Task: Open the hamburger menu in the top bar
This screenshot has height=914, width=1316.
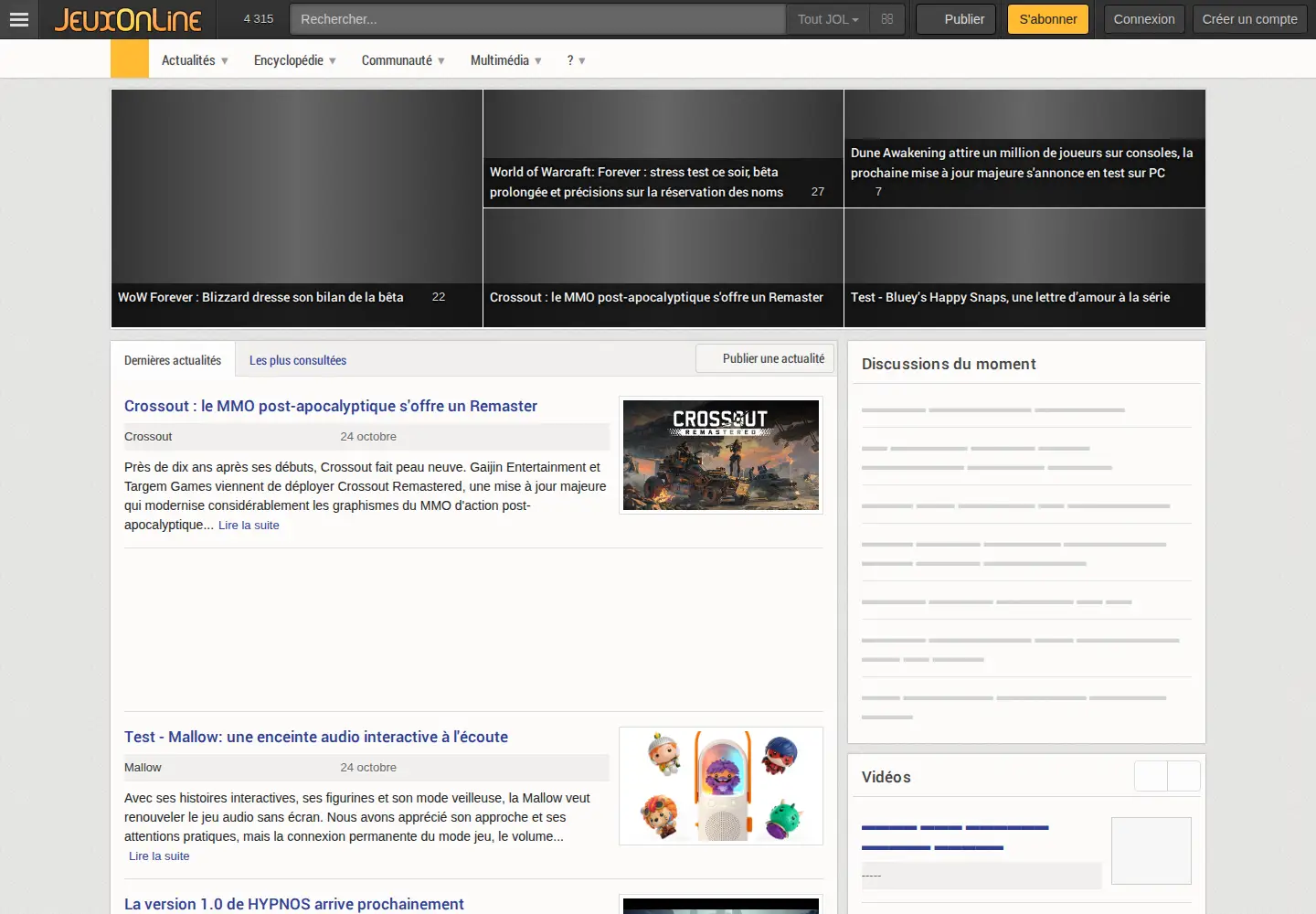Action: point(19,19)
